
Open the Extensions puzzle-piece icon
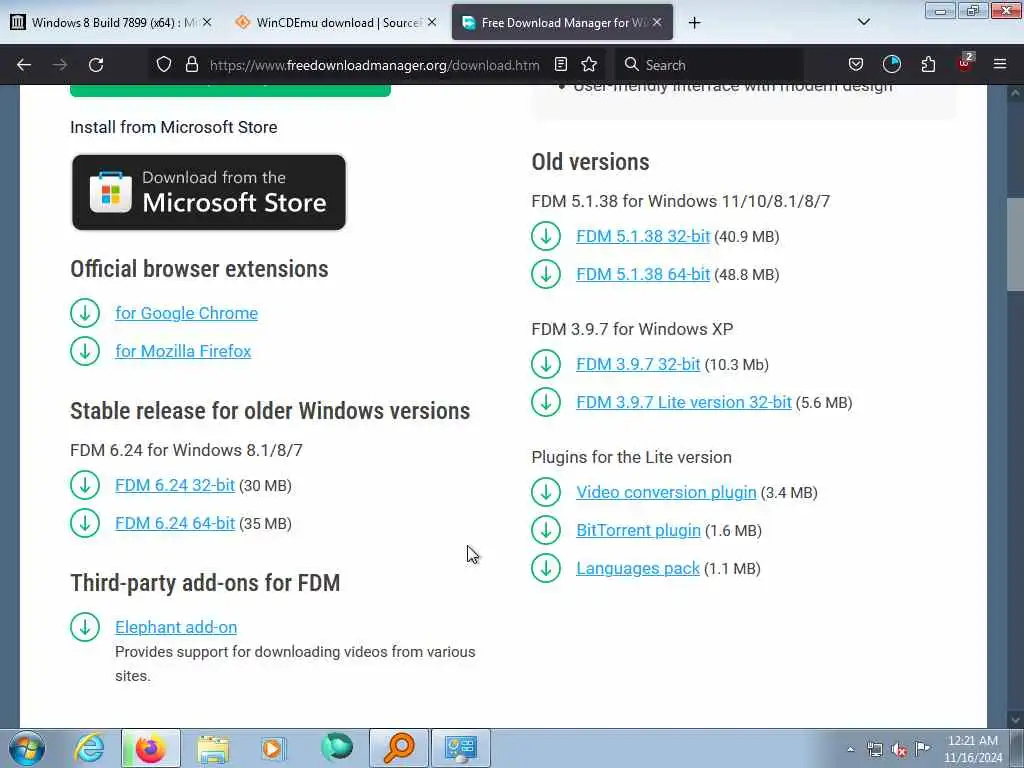click(928, 65)
